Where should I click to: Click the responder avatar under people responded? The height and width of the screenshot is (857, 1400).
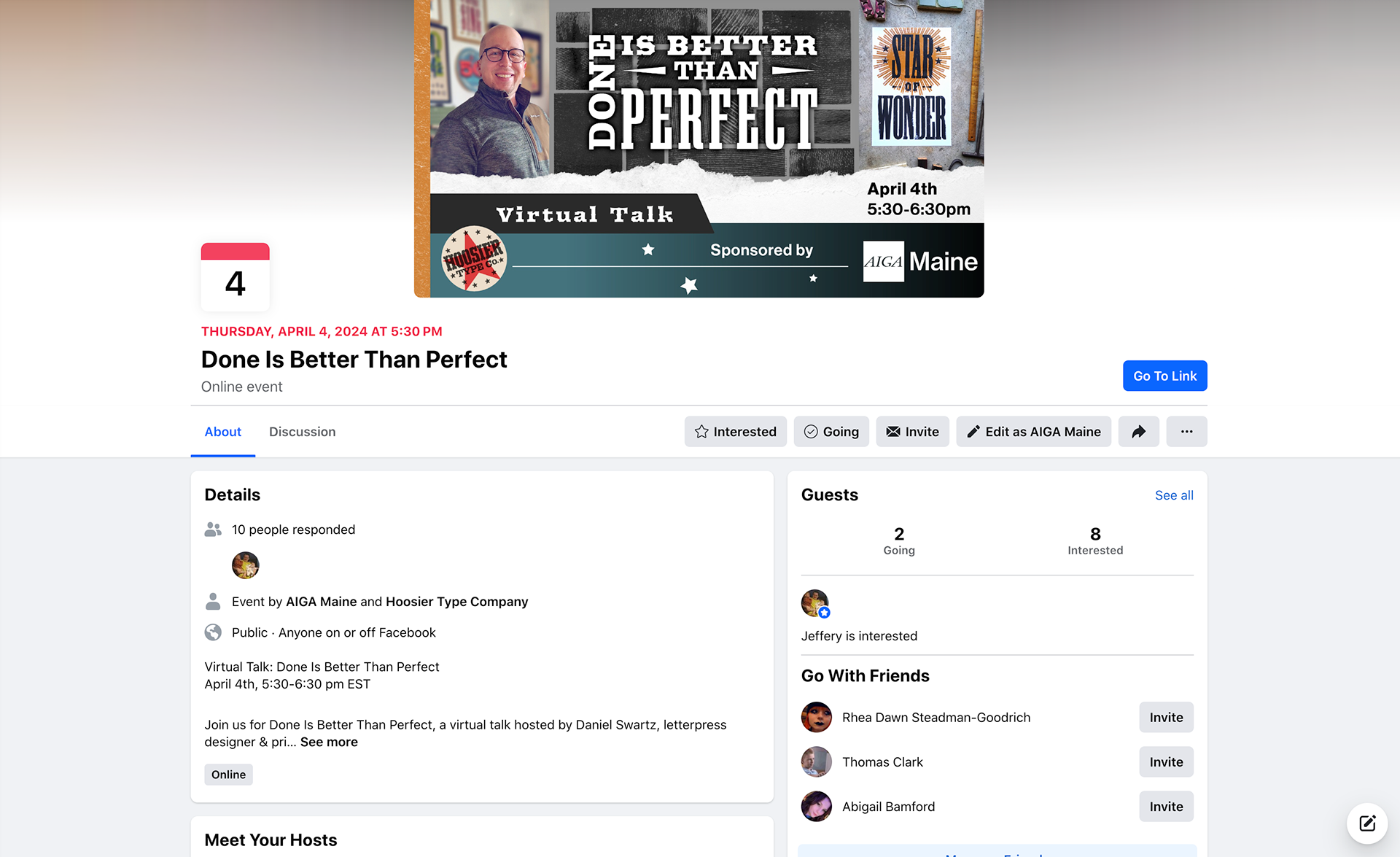(246, 565)
